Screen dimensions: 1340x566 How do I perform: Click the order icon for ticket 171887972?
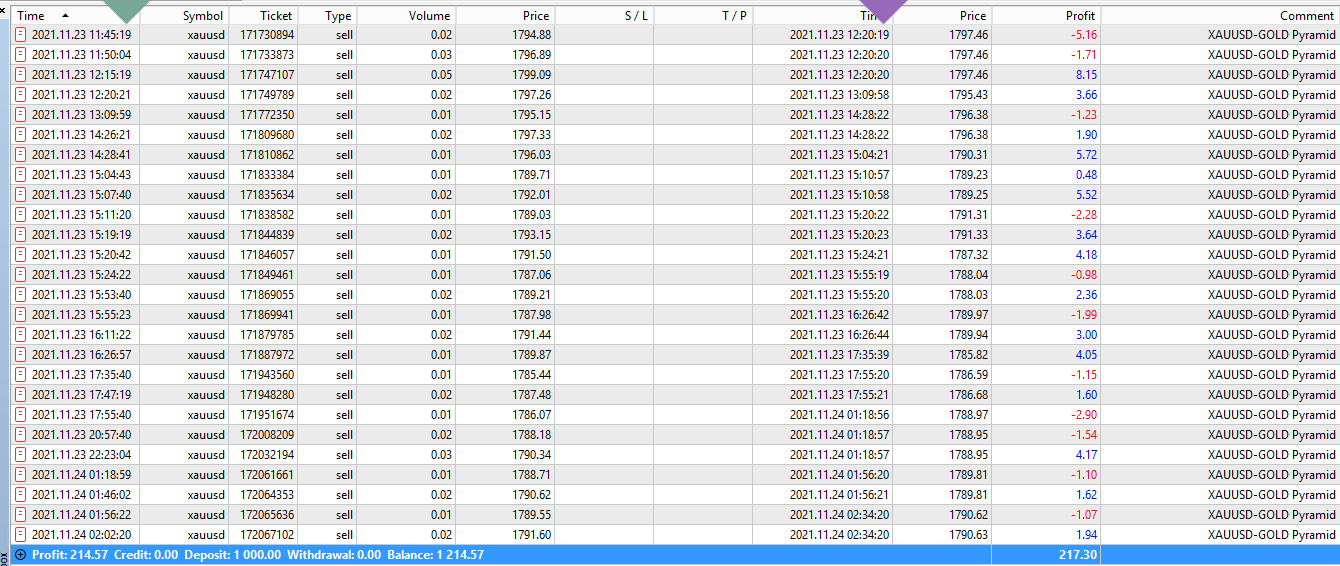[20, 355]
